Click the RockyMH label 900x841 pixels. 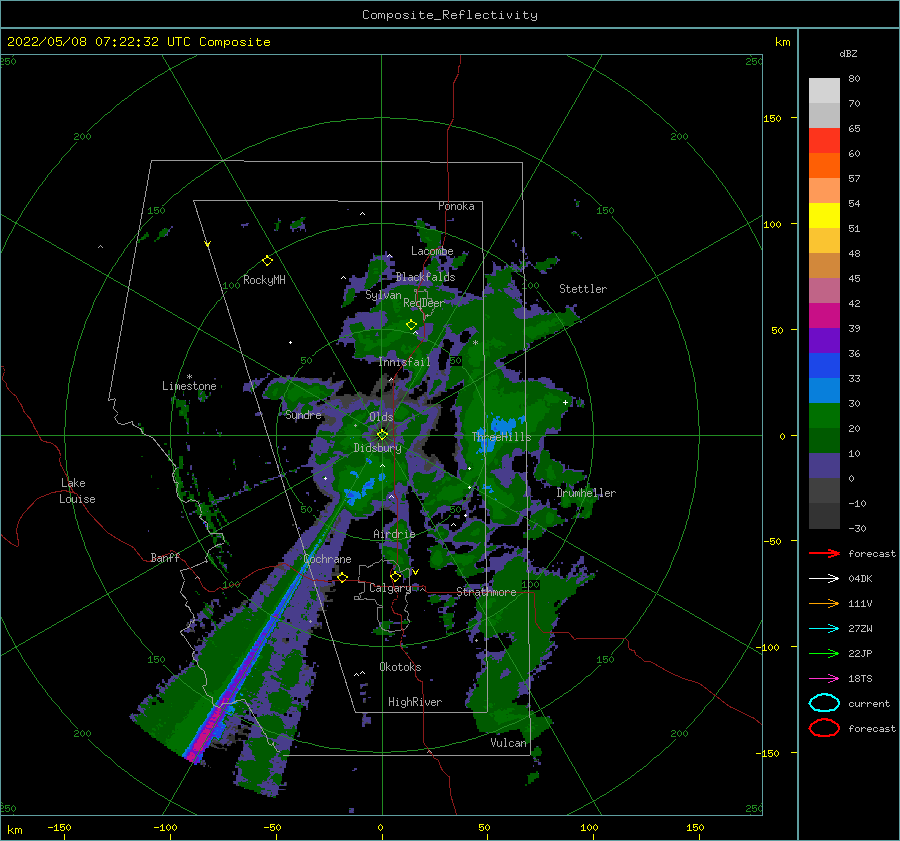pos(264,280)
